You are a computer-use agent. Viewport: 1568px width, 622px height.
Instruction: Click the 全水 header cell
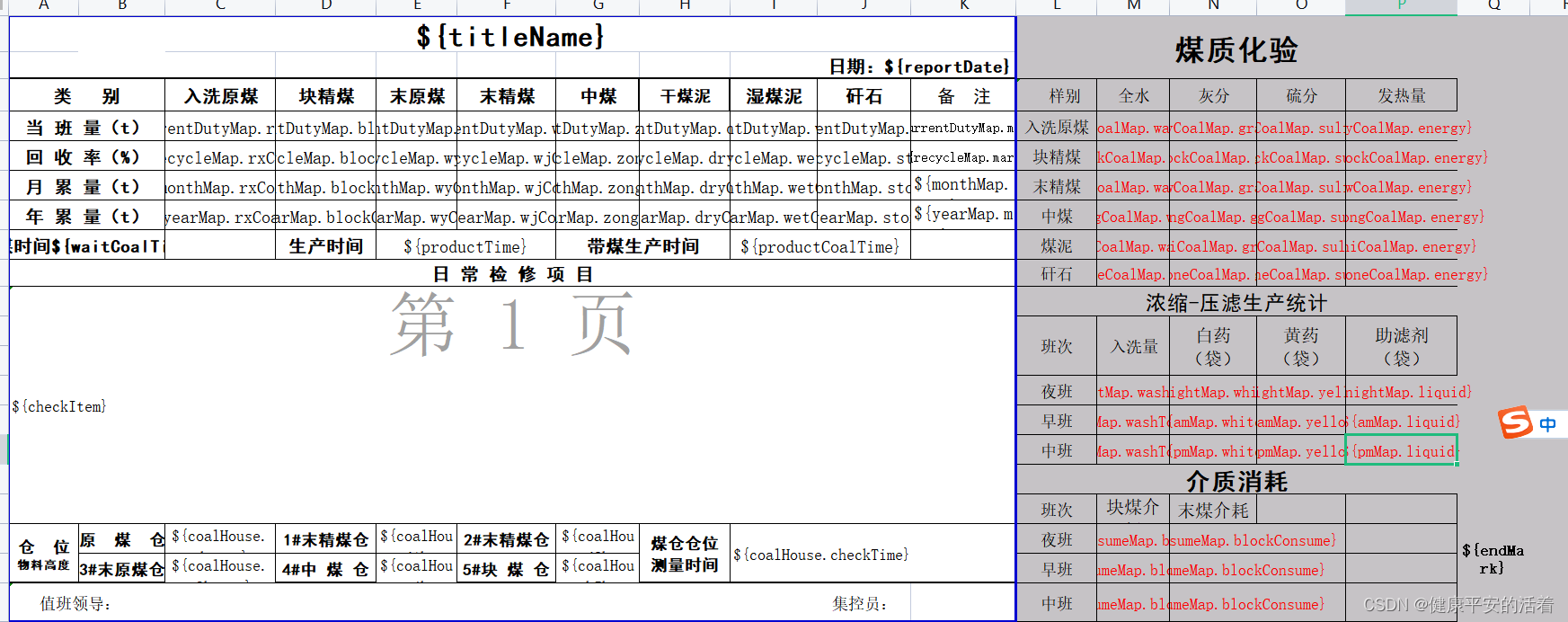pos(1134,95)
